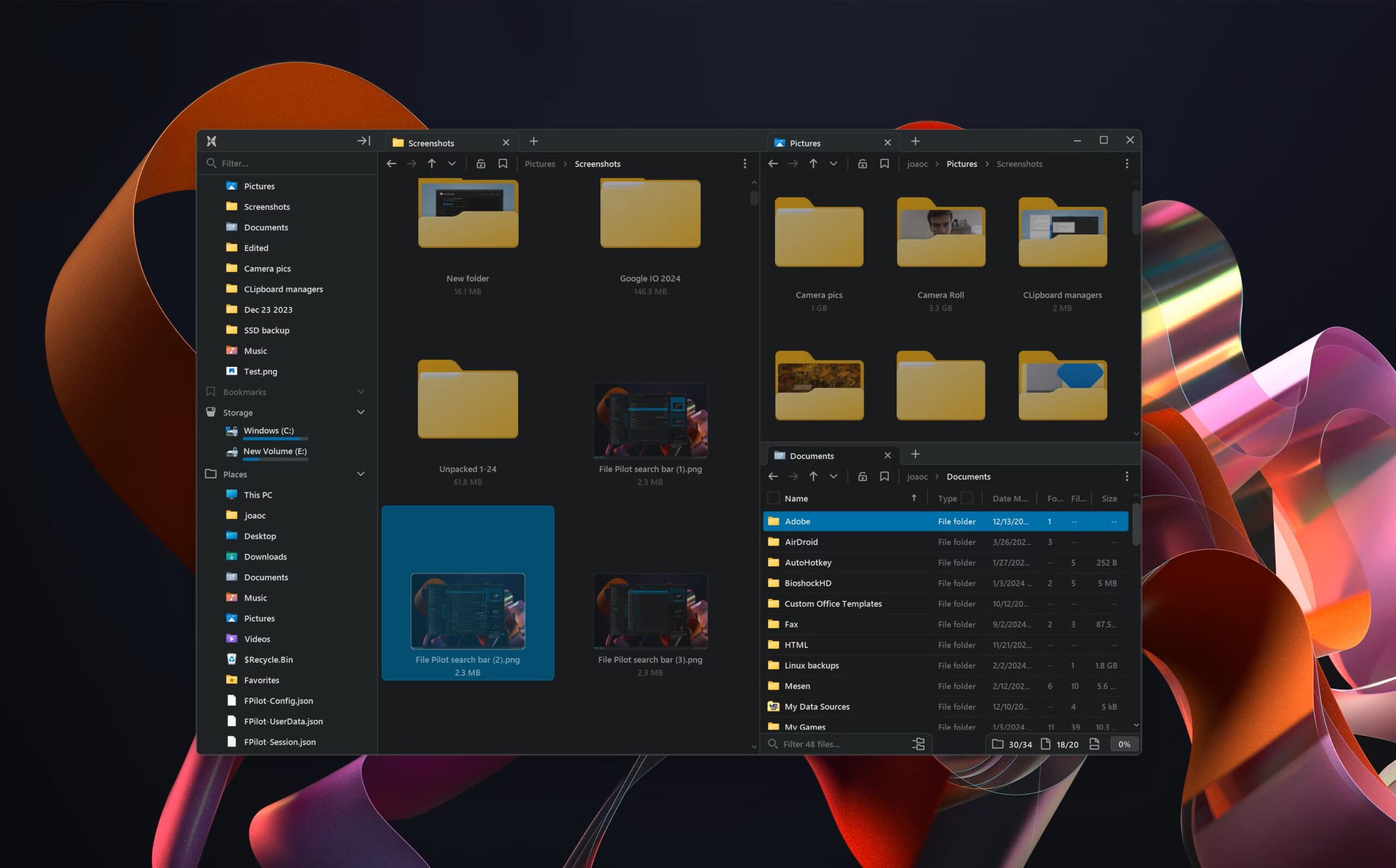Open the history dropdown in the Screenshots toolbar
This screenshot has width=1396, height=868.
point(452,164)
